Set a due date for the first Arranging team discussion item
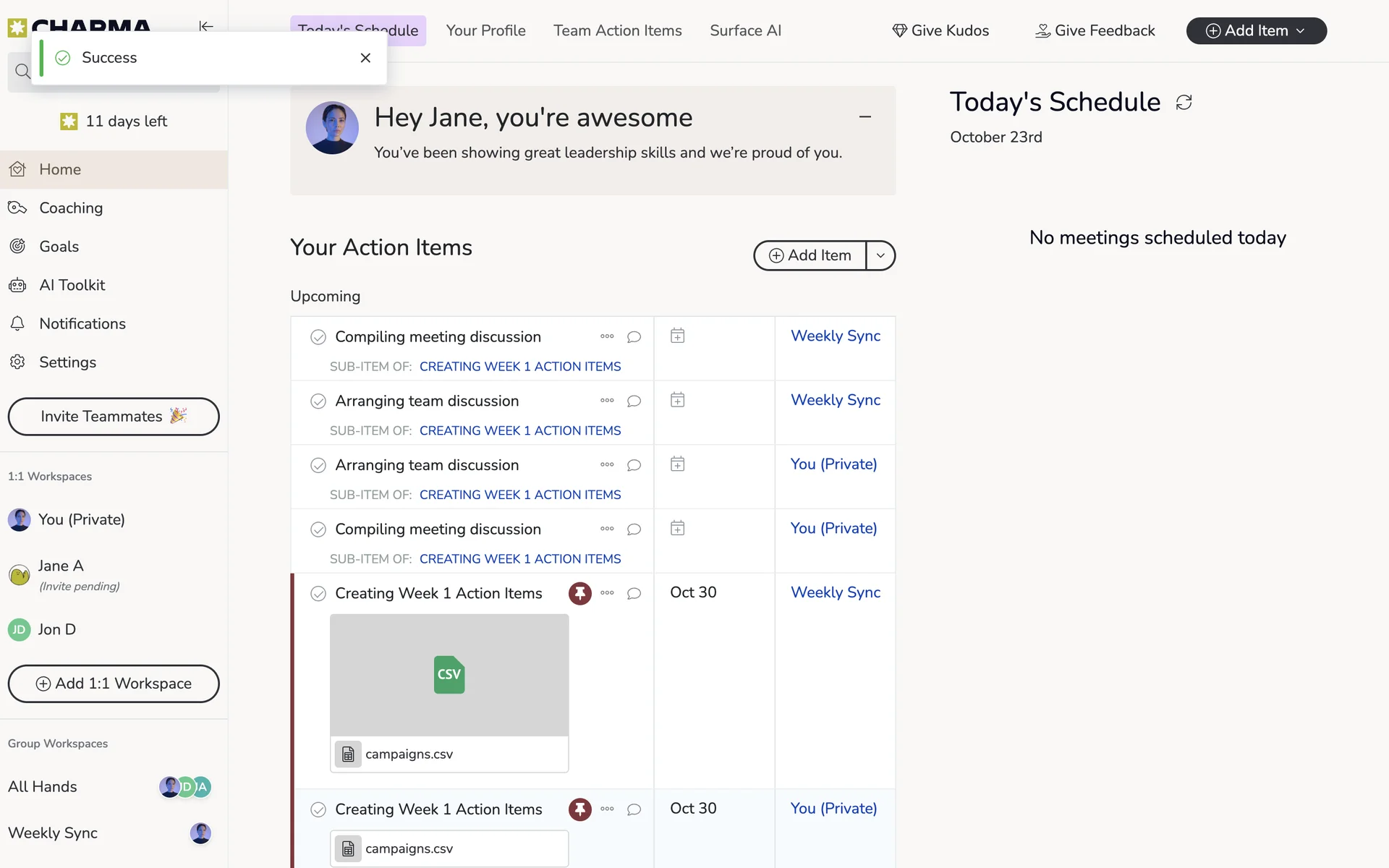1389x868 pixels. [677, 400]
